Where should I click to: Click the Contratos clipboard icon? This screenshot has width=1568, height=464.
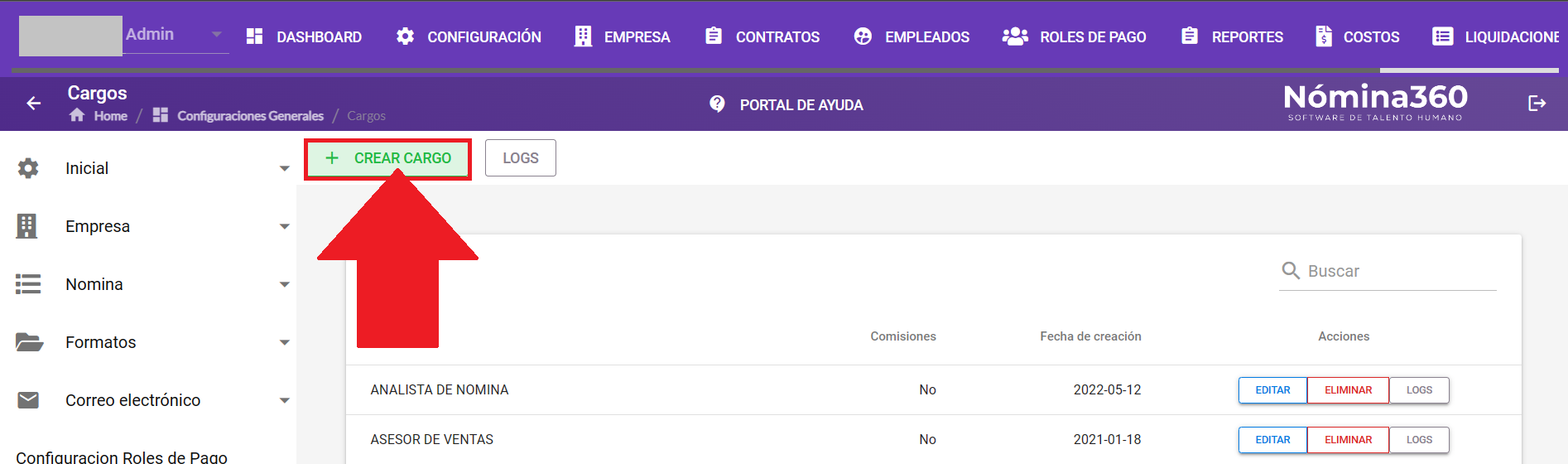[714, 36]
